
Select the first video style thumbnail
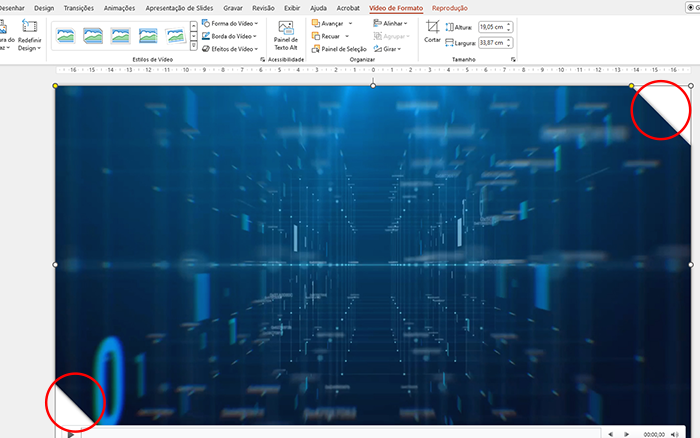point(66,36)
